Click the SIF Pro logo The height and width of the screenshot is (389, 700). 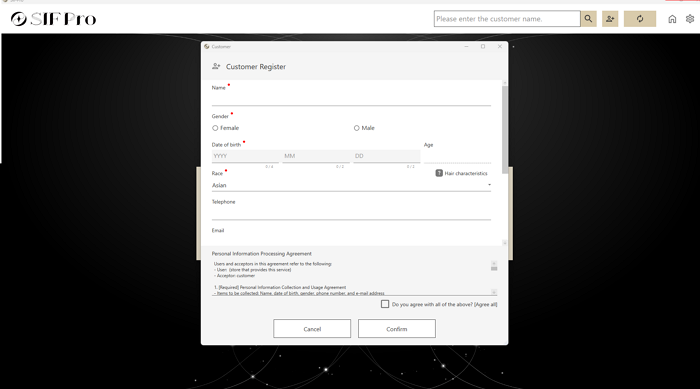[x=54, y=19]
